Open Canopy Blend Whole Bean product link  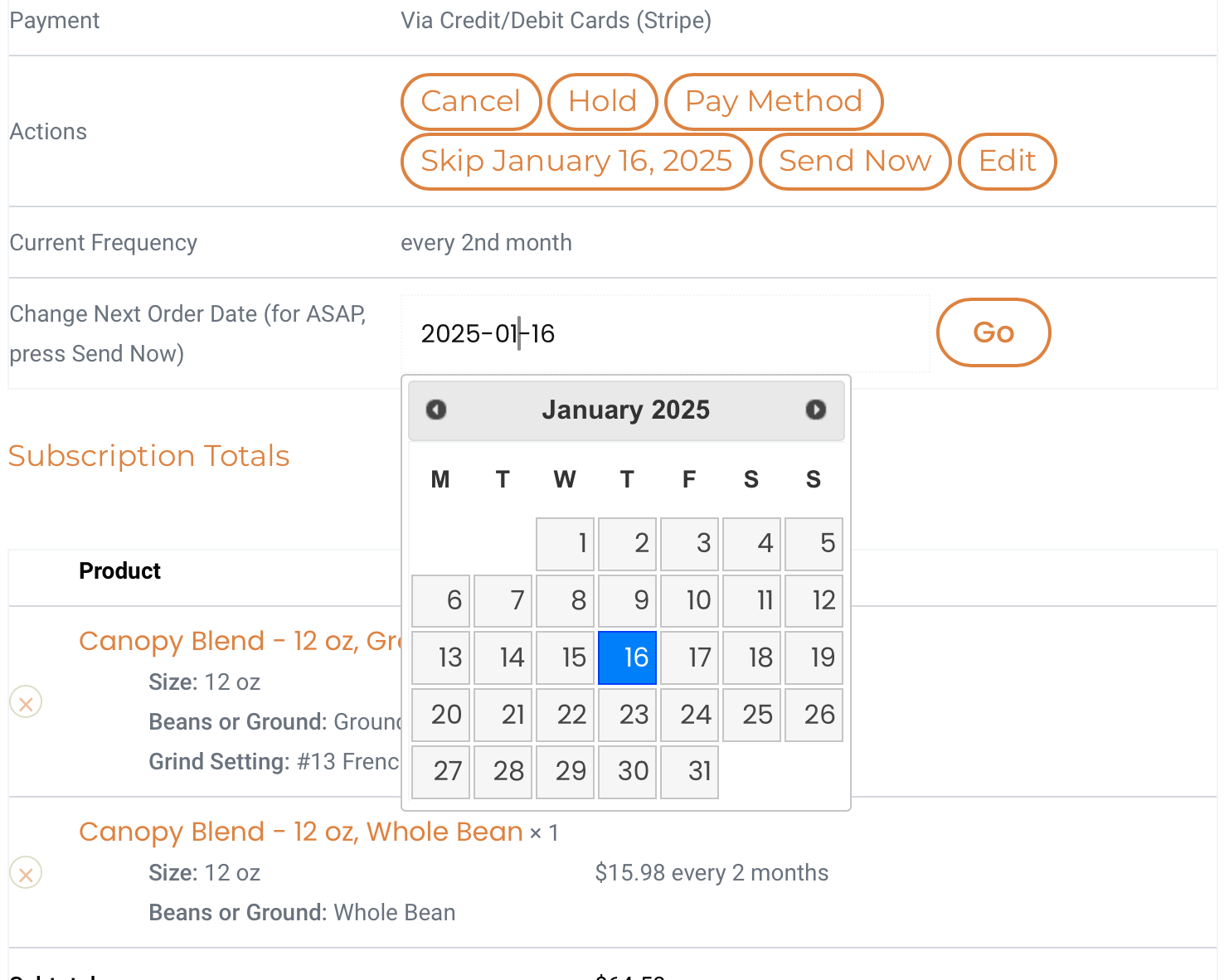click(300, 832)
